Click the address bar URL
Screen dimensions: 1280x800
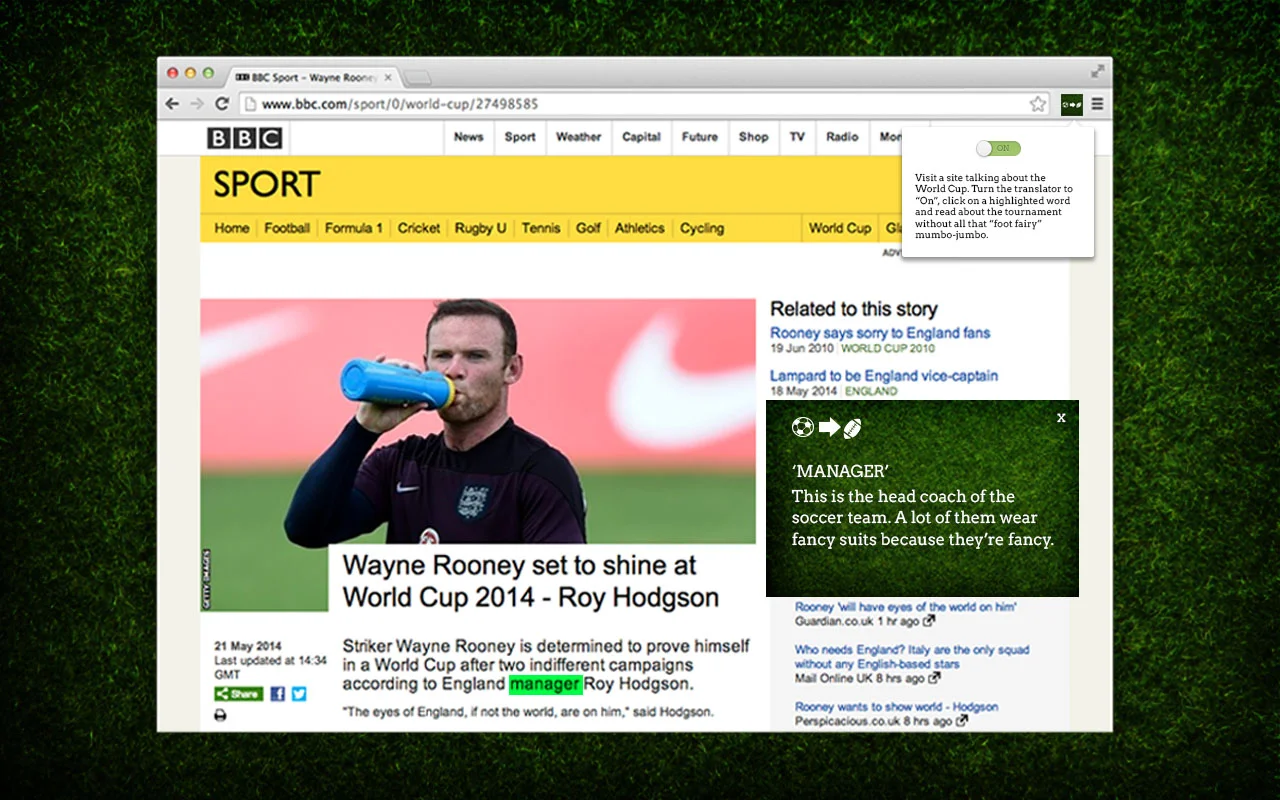tap(400, 104)
